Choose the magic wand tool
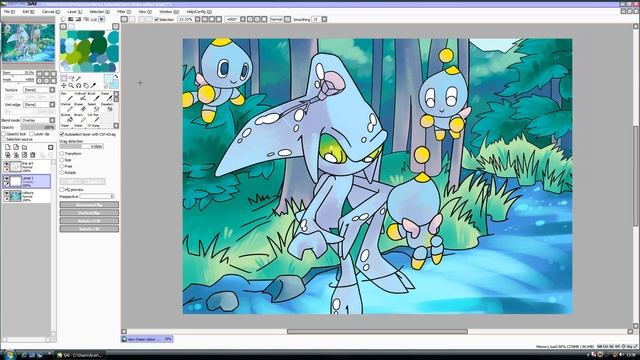Image resolution: width=640 pixels, height=360 pixels. pyautogui.click(x=79, y=78)
